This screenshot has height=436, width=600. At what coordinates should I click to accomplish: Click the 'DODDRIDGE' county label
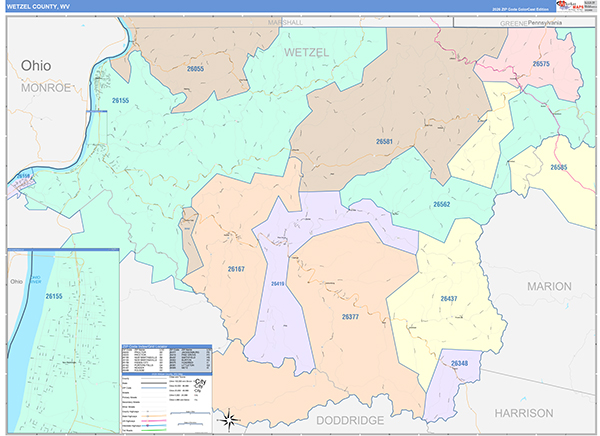[350, 420]
